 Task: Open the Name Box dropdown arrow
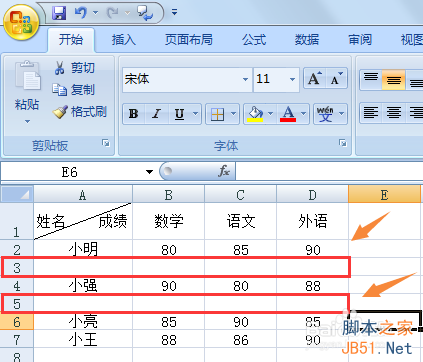[x=149, y=172]
